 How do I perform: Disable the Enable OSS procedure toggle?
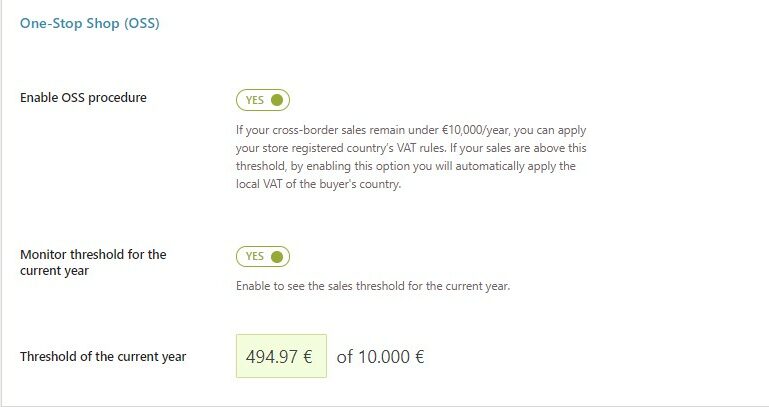point(263,100)
